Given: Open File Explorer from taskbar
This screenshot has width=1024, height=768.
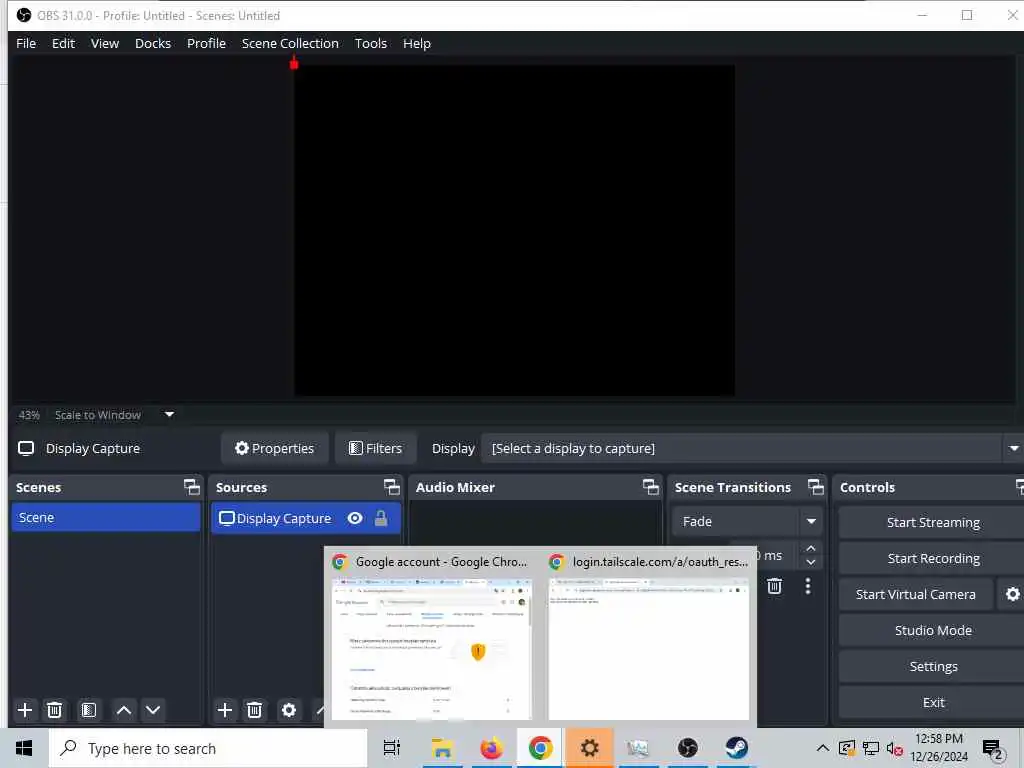Looking at the screenshot, I should point(442,748).
